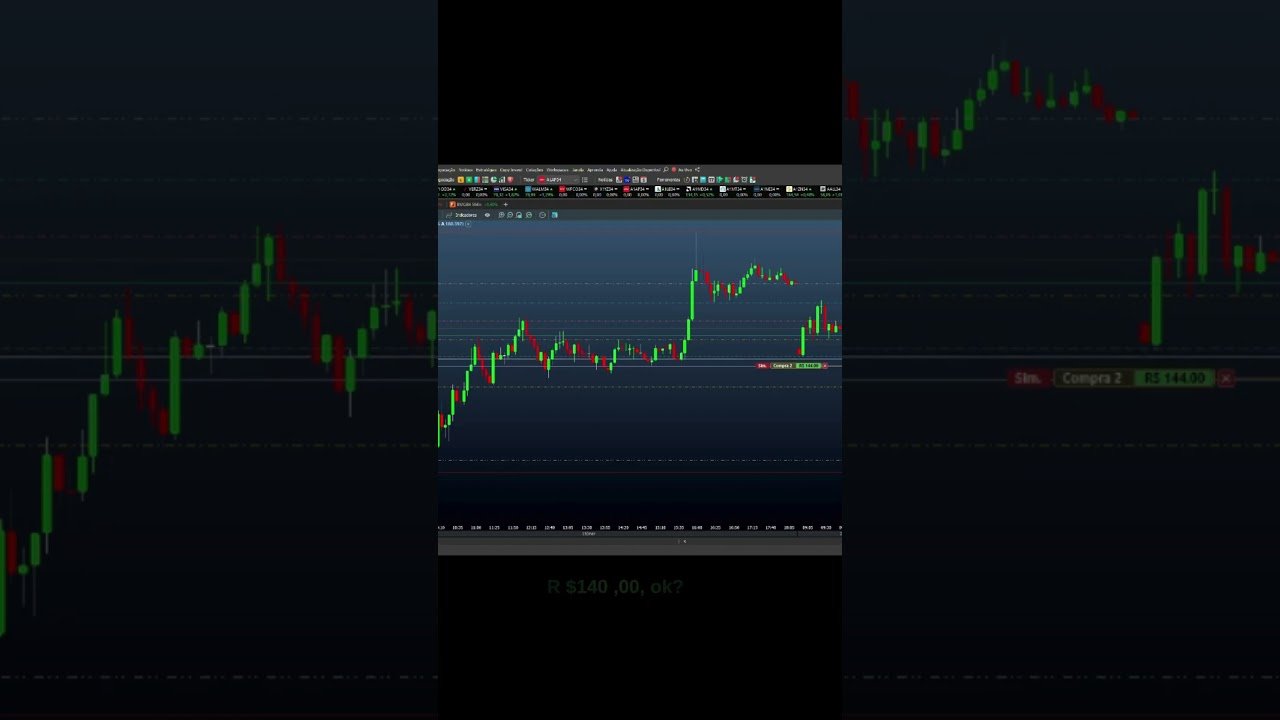Click the green R$ 144,00 price tag

808,365
